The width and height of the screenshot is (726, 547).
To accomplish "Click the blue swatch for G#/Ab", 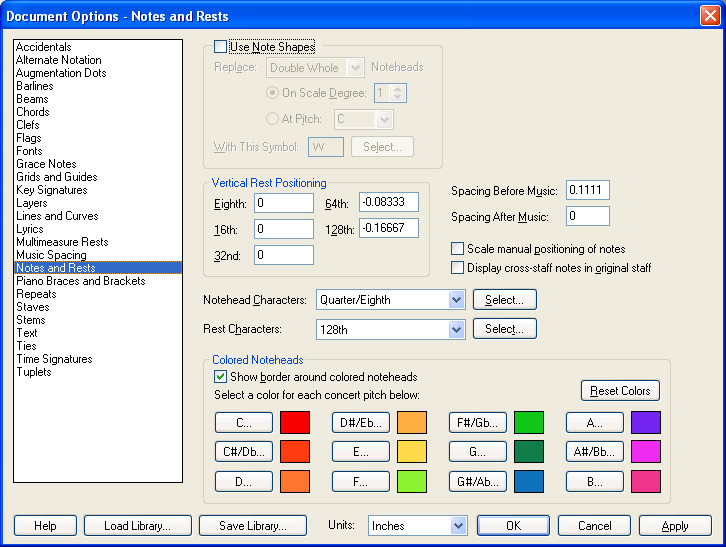I will tap(529, 480).
